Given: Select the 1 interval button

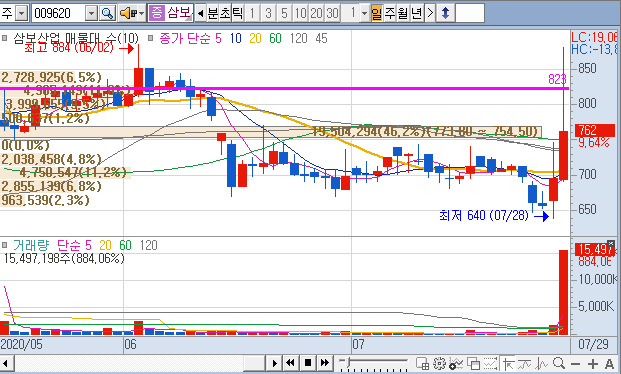Looking at the screenshot, I should click(x=252, y=13).
